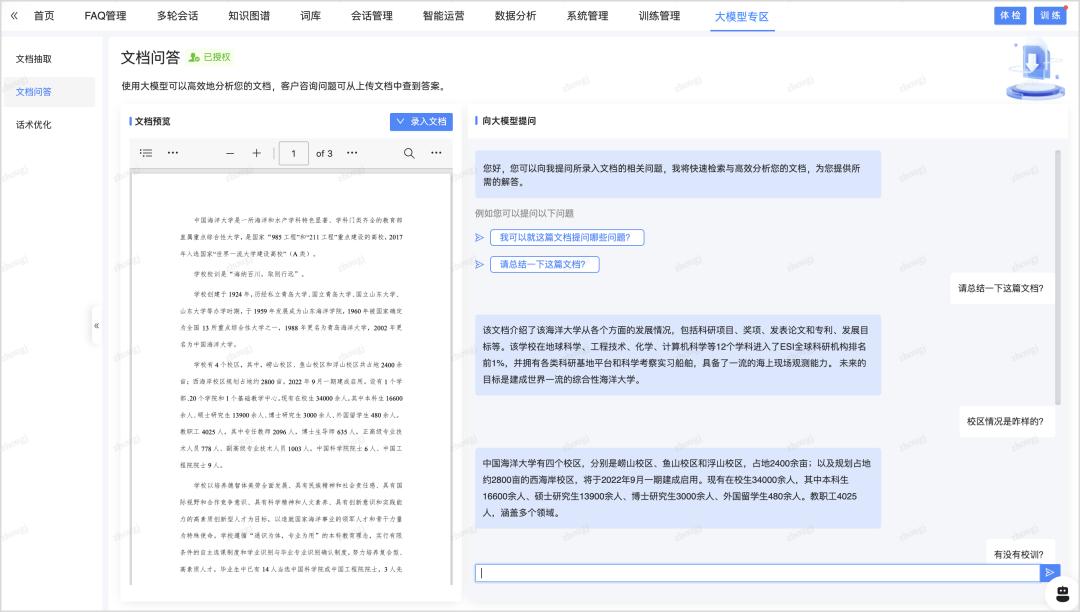The height and width of the screenshot is (612, 1080).
Task: Toggle the PDF sidebar outline list icon
Action: 146,153
